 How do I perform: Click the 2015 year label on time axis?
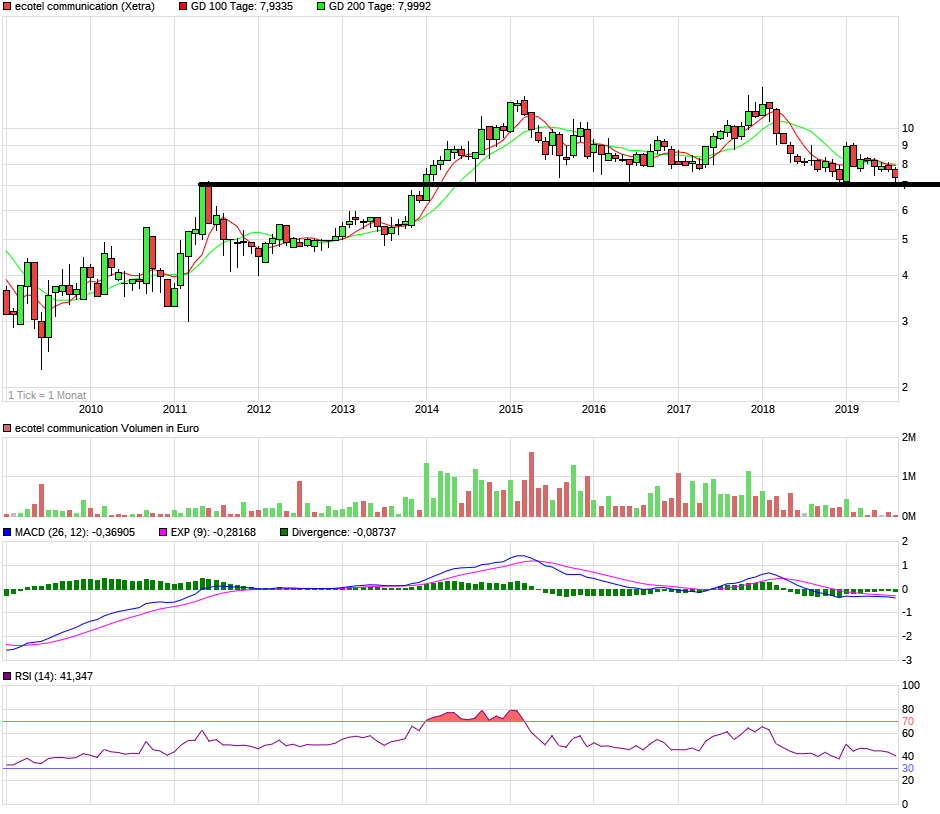(x=511, y=409)
